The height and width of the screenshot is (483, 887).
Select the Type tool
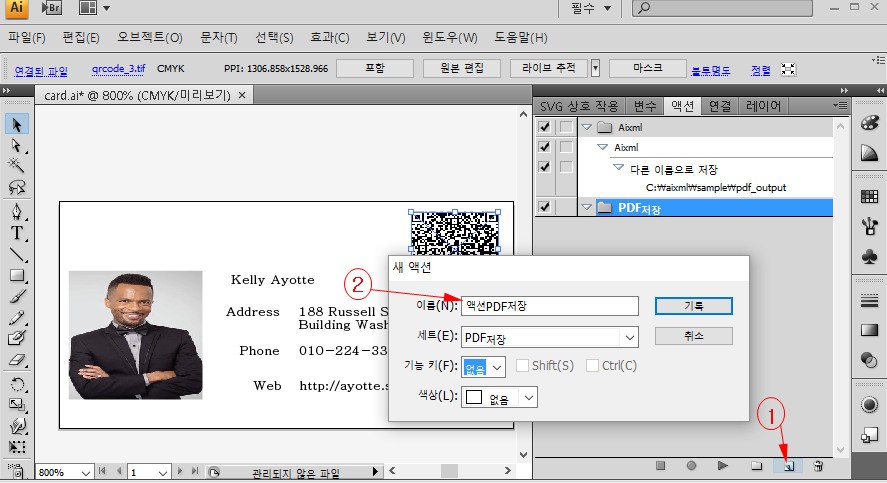pyautogui.click(x=17, y=233)
